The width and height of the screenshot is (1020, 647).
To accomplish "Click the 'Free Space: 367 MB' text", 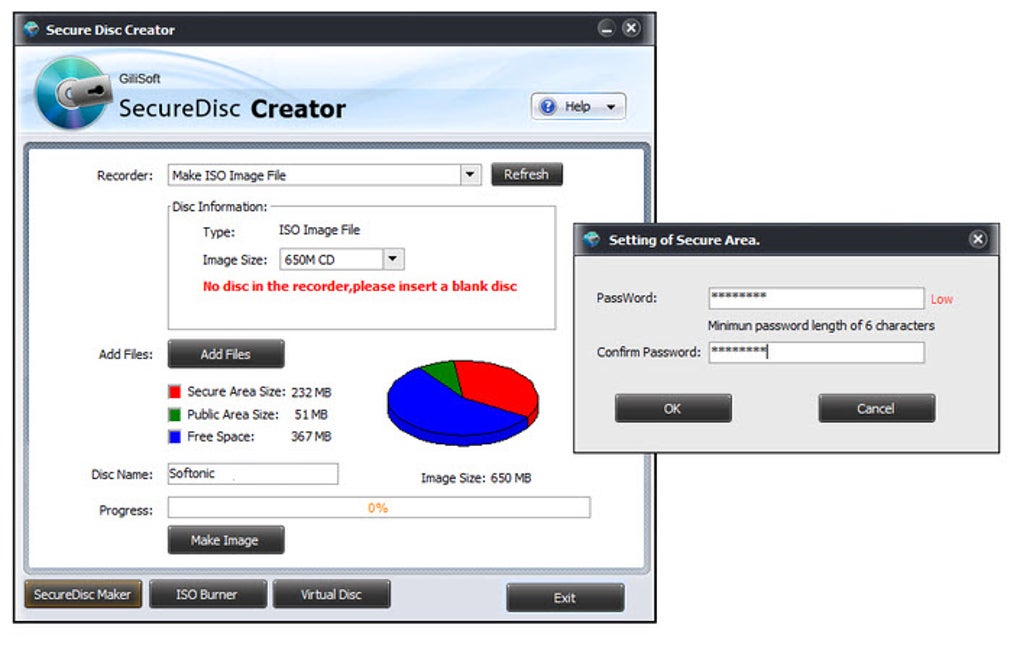I will [259, 436].
